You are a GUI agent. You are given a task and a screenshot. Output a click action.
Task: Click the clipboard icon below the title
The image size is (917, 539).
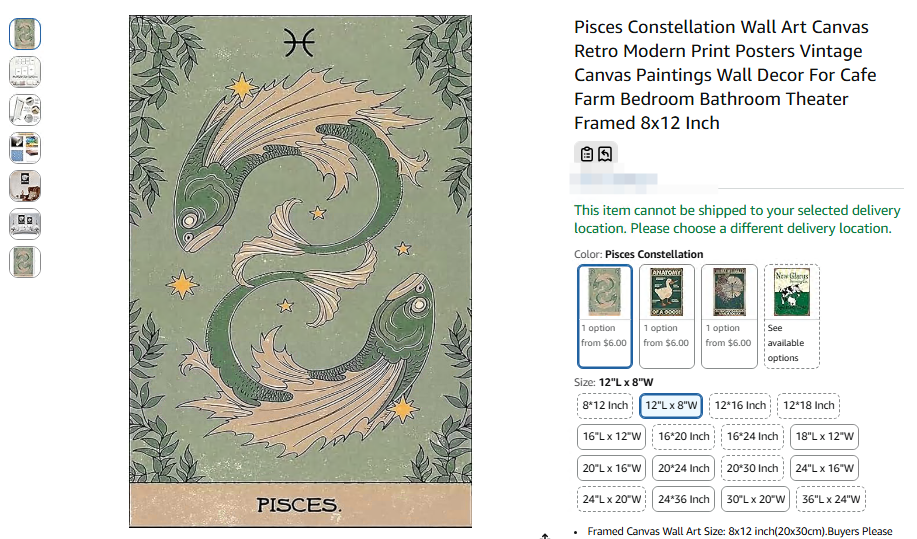[x=587, y=153]
